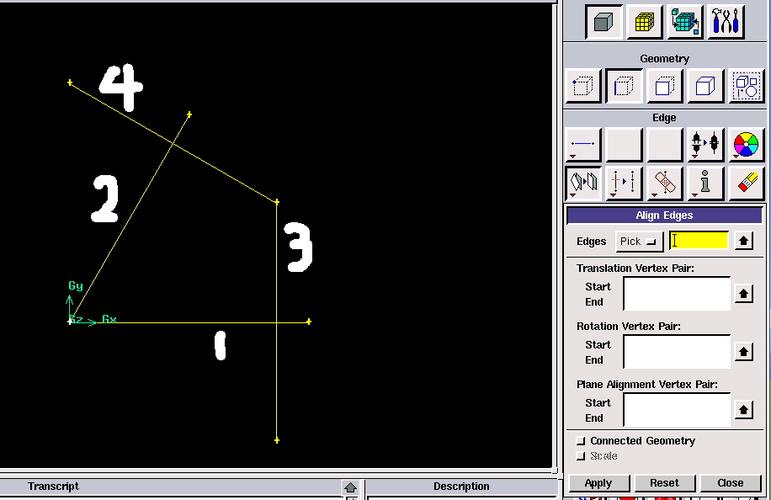Open the Zones operation toolpad
The width and height of the screenshot is (771, 500).
pyautogui.click(x=686, y=22)
